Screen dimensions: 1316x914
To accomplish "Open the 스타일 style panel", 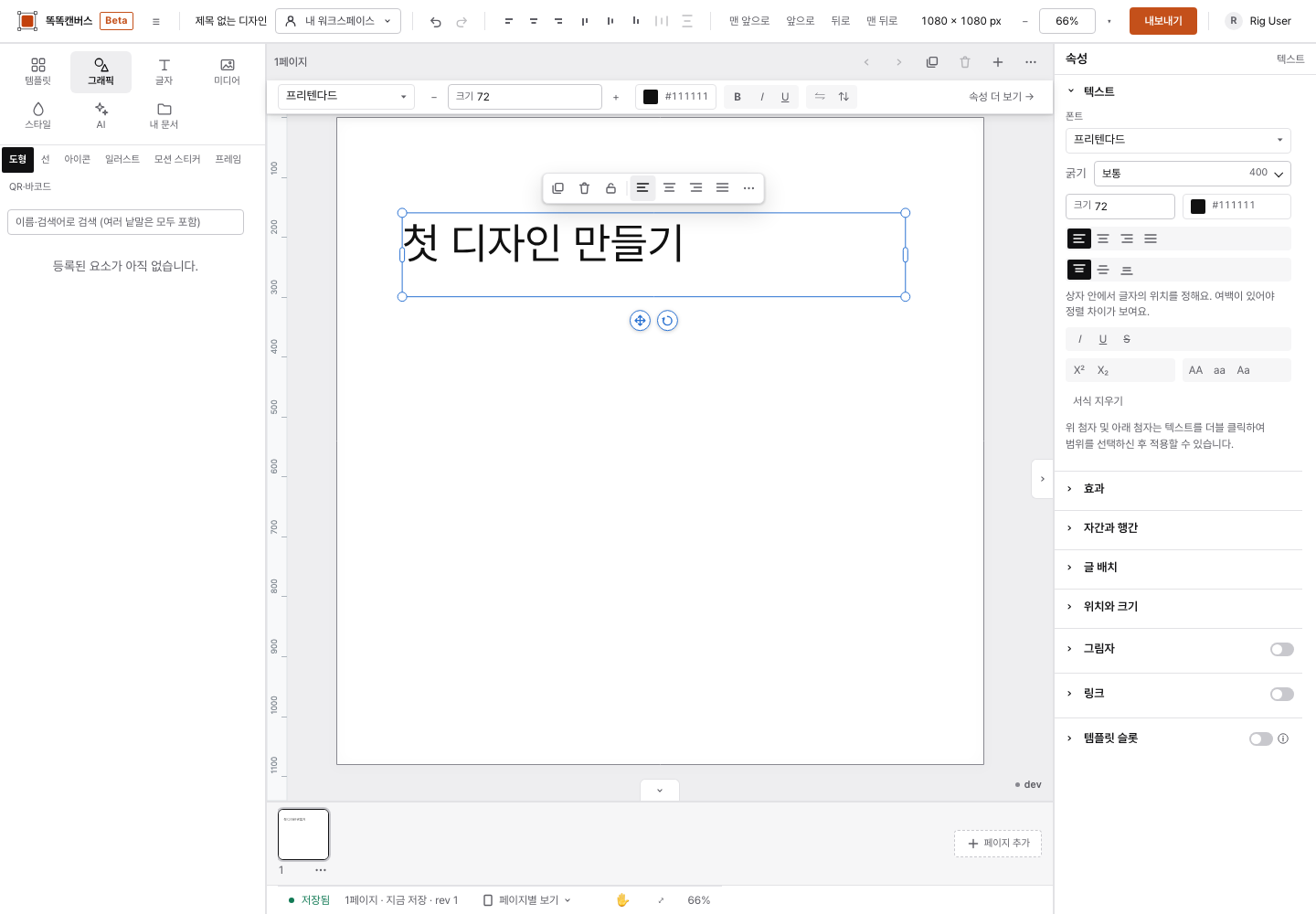I will click(x=37, y=115).
